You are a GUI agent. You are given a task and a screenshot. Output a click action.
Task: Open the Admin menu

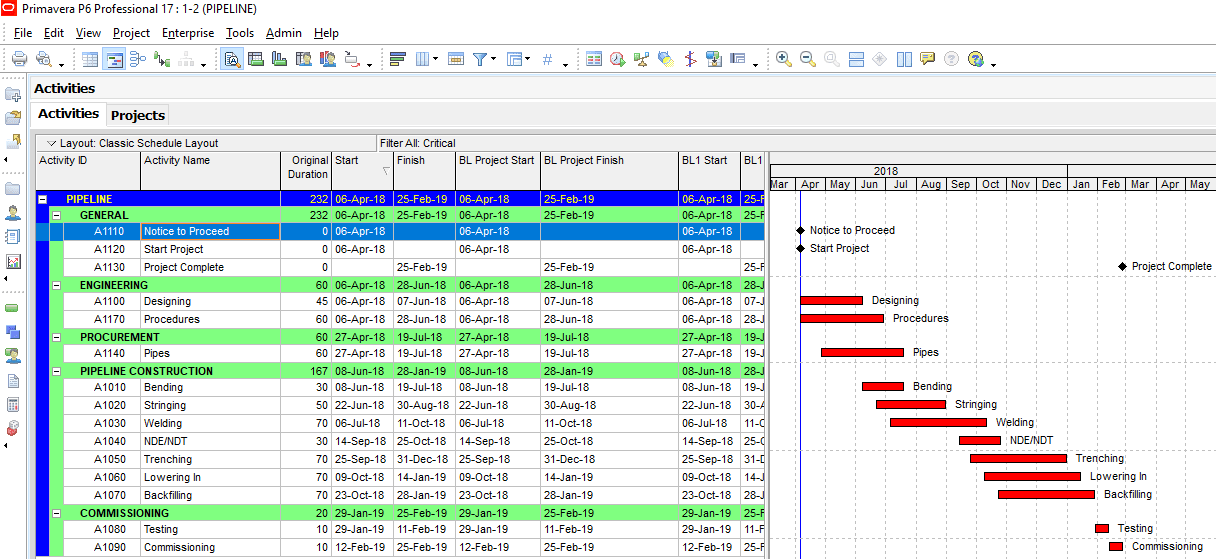(284, 33)
